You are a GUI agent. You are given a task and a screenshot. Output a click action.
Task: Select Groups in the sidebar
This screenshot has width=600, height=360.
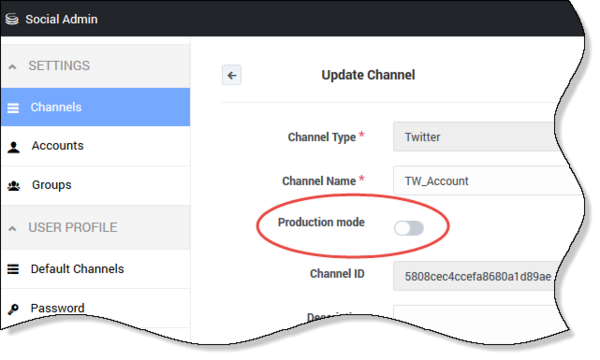click(x=95, y=186)
